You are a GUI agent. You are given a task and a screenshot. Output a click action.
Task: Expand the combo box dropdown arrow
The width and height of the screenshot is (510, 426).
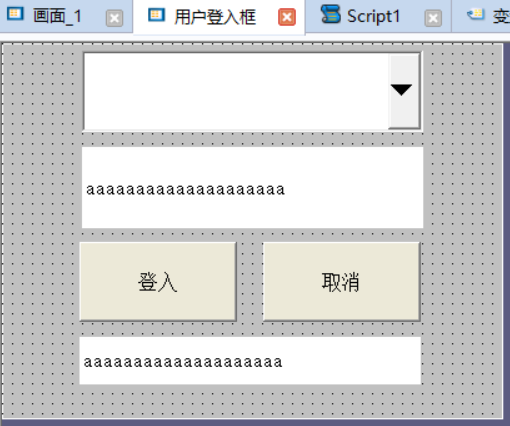coord(404,91)
